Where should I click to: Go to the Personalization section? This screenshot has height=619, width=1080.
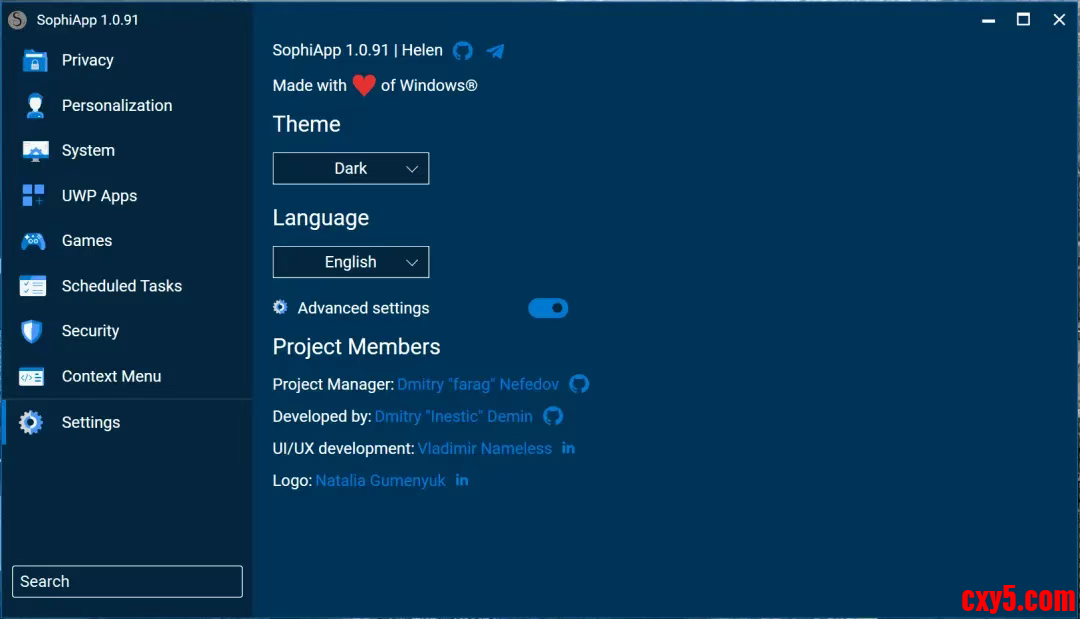[x=116, y=106]
